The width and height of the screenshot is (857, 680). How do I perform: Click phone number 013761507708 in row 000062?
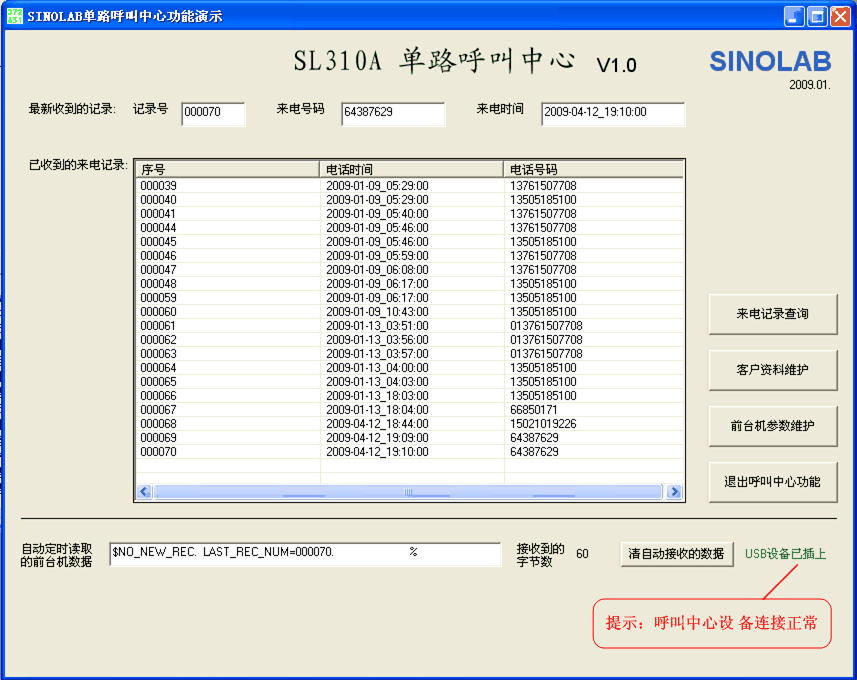(x=546, y=340)
